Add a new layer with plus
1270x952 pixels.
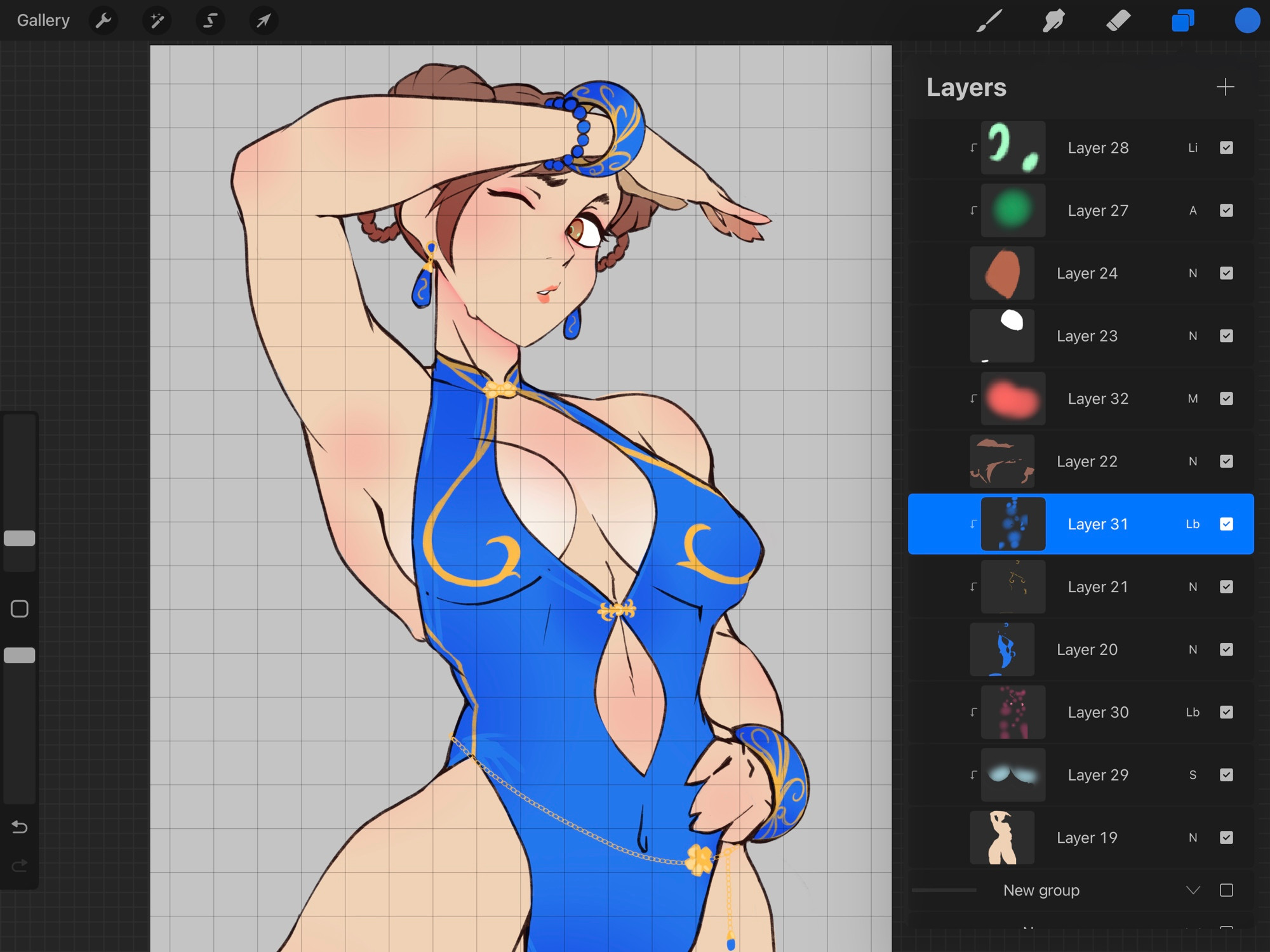[1226, 87]
